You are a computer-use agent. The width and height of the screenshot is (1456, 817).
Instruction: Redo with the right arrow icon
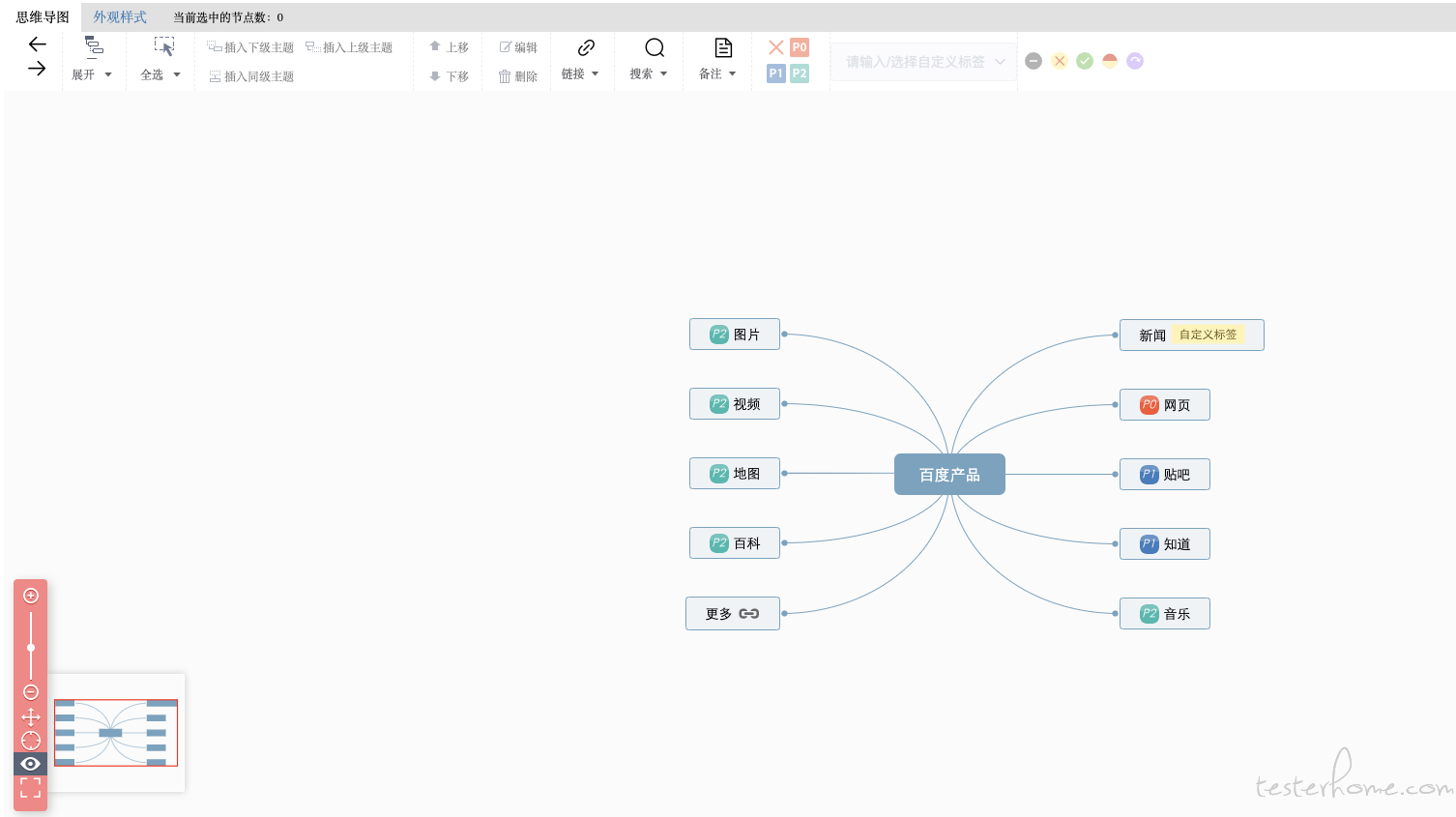[37, 69]
